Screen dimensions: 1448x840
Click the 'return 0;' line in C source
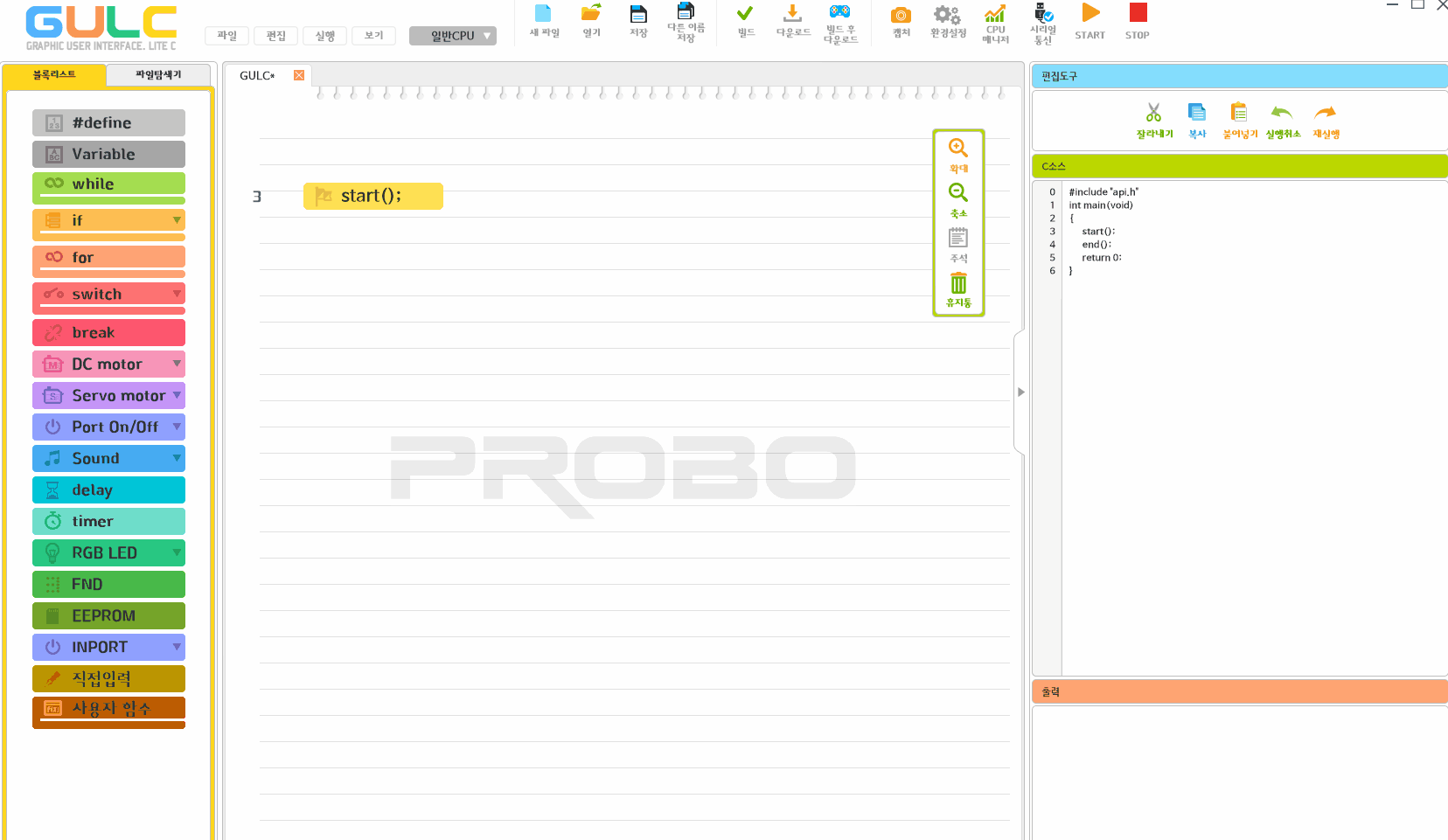[x=1101, y=258]
